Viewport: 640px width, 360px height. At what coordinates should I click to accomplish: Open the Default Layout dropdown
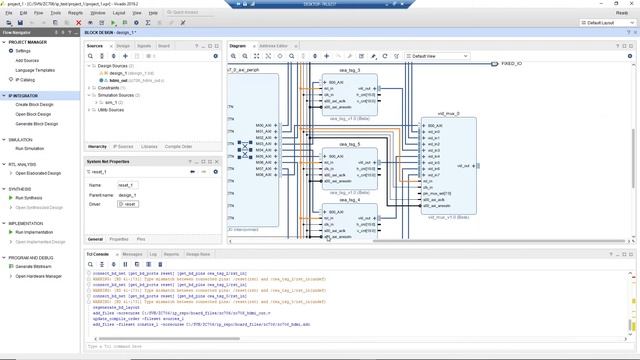pos(607,23)
